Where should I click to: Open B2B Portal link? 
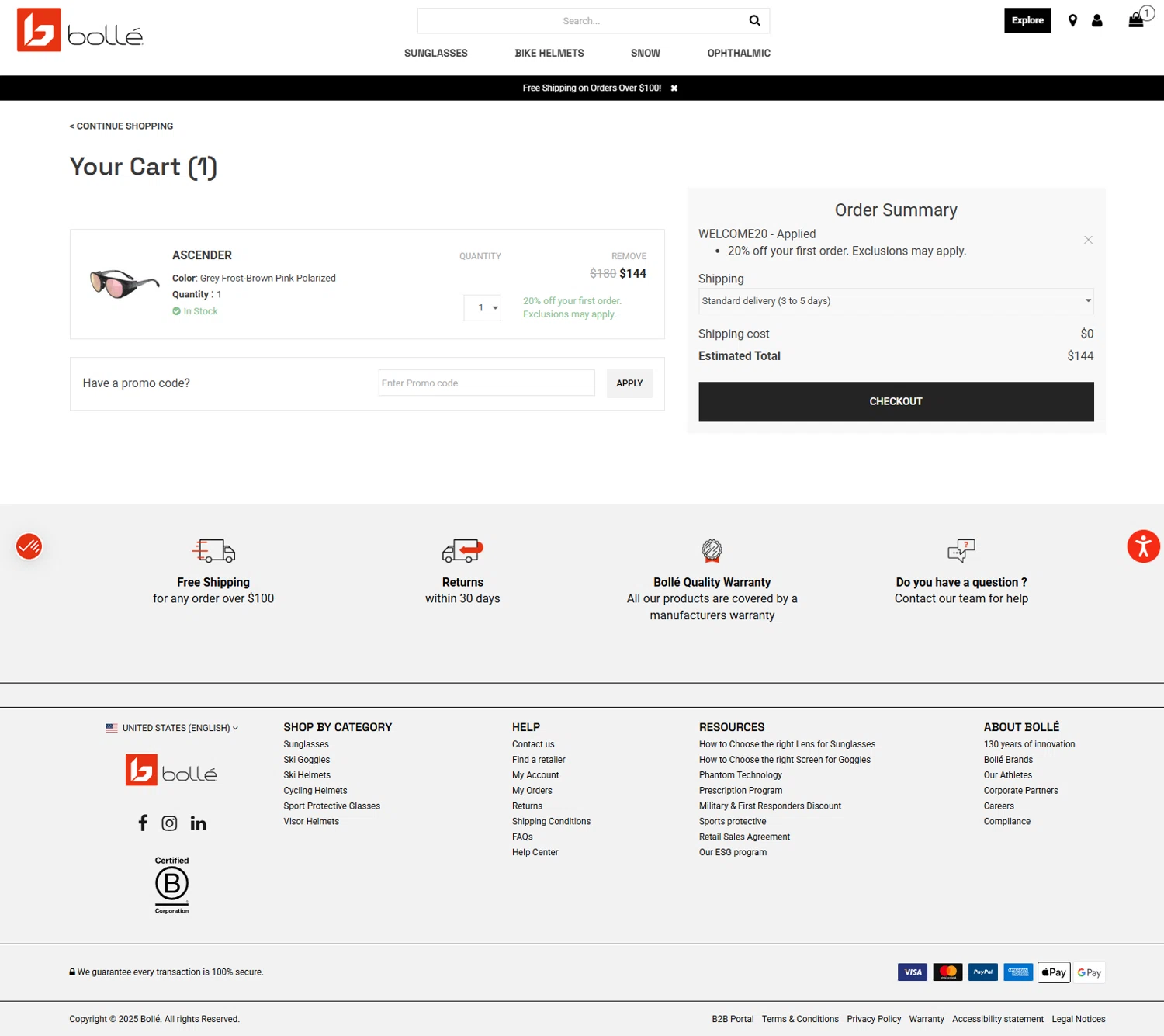click(733, 1019)
